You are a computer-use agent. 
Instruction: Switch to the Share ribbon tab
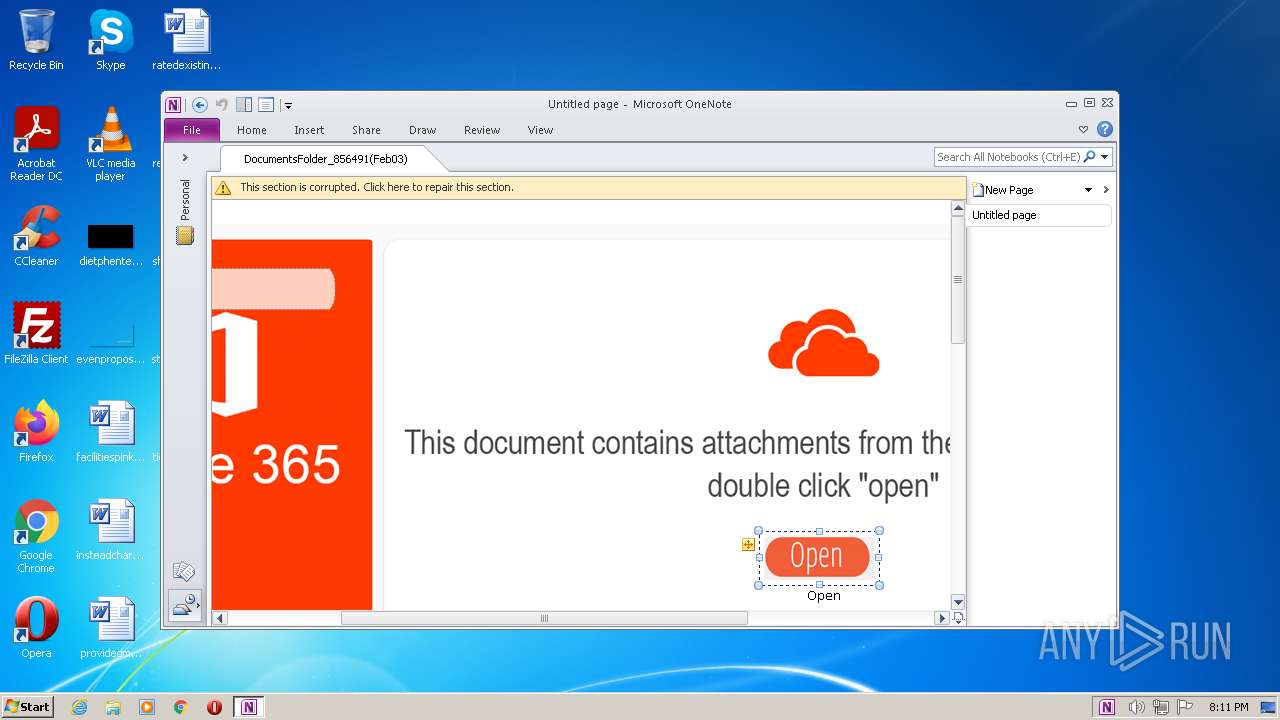(366, 130)
